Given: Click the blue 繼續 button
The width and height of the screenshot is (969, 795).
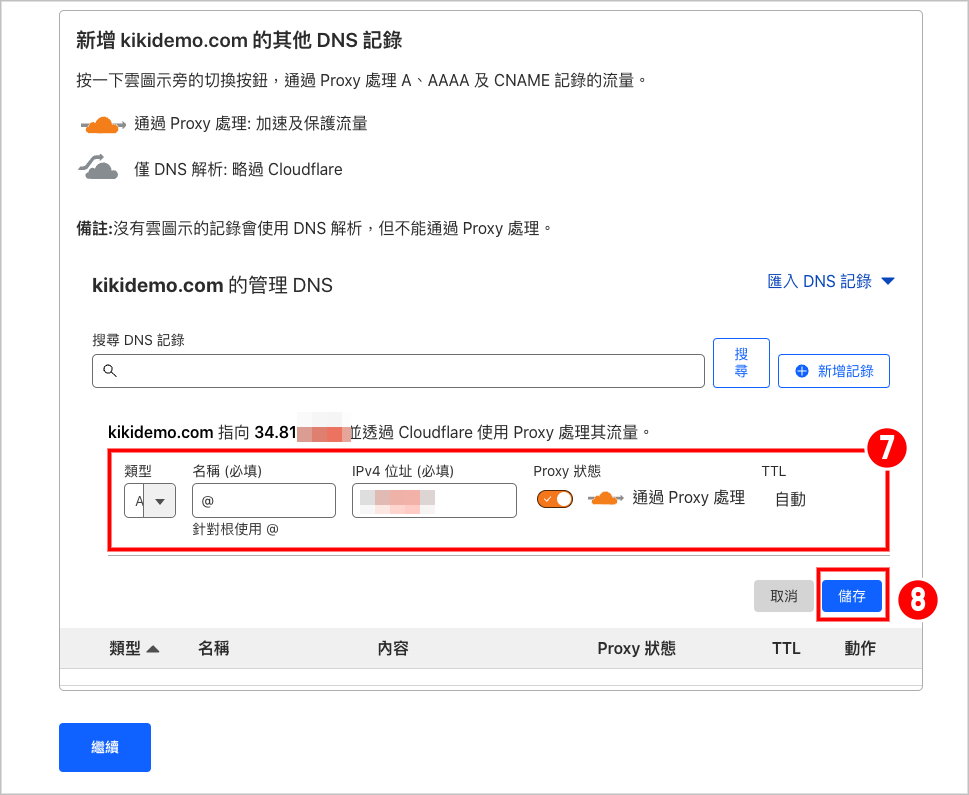Looking at the screenshot, I should click(x=105, y=747).
